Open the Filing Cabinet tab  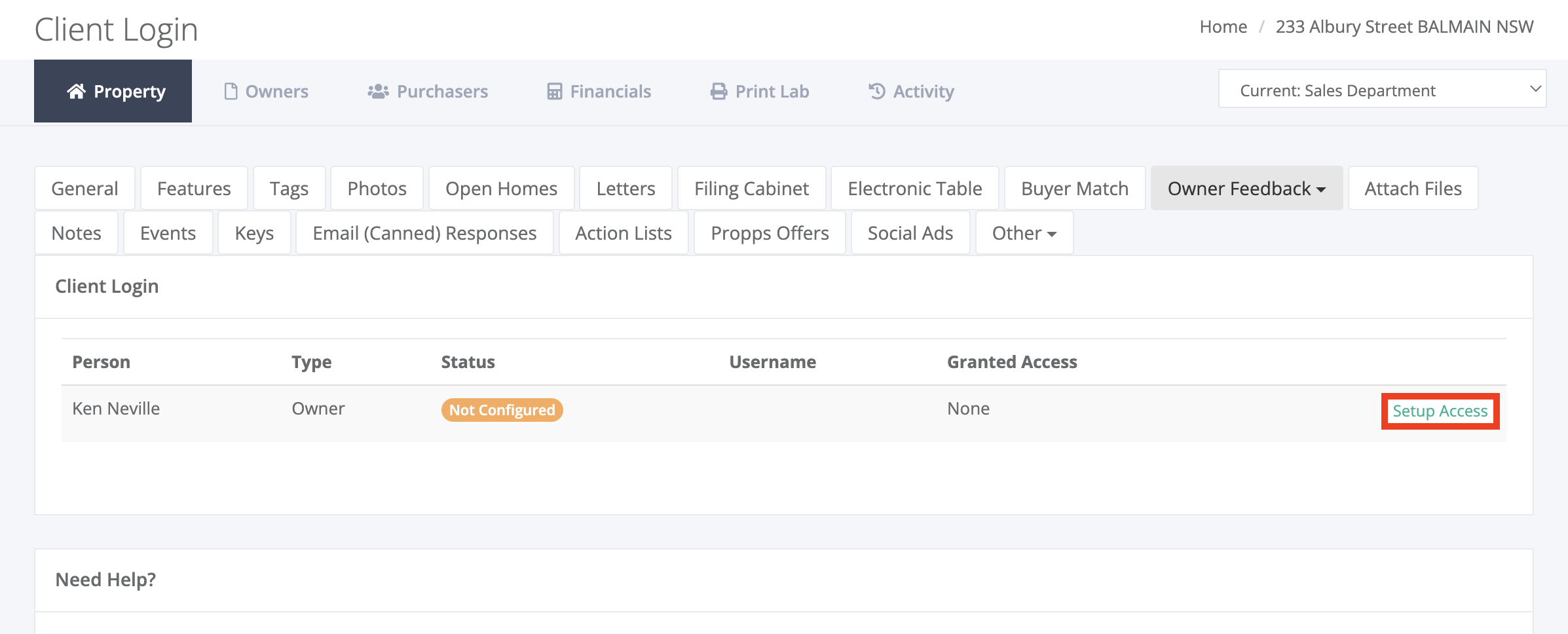click(751, 189)
